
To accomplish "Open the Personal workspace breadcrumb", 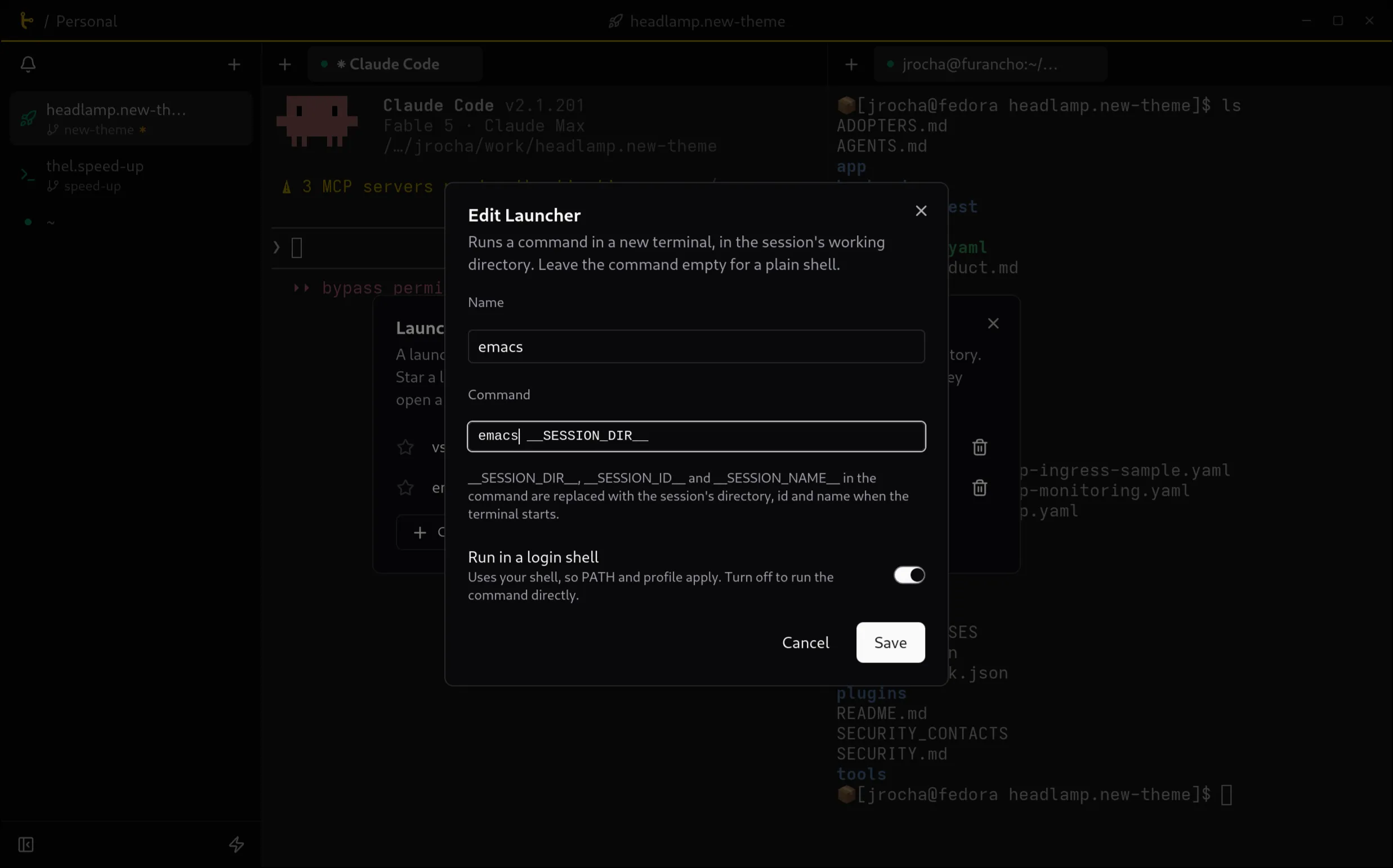I will (x=87, y=21).
